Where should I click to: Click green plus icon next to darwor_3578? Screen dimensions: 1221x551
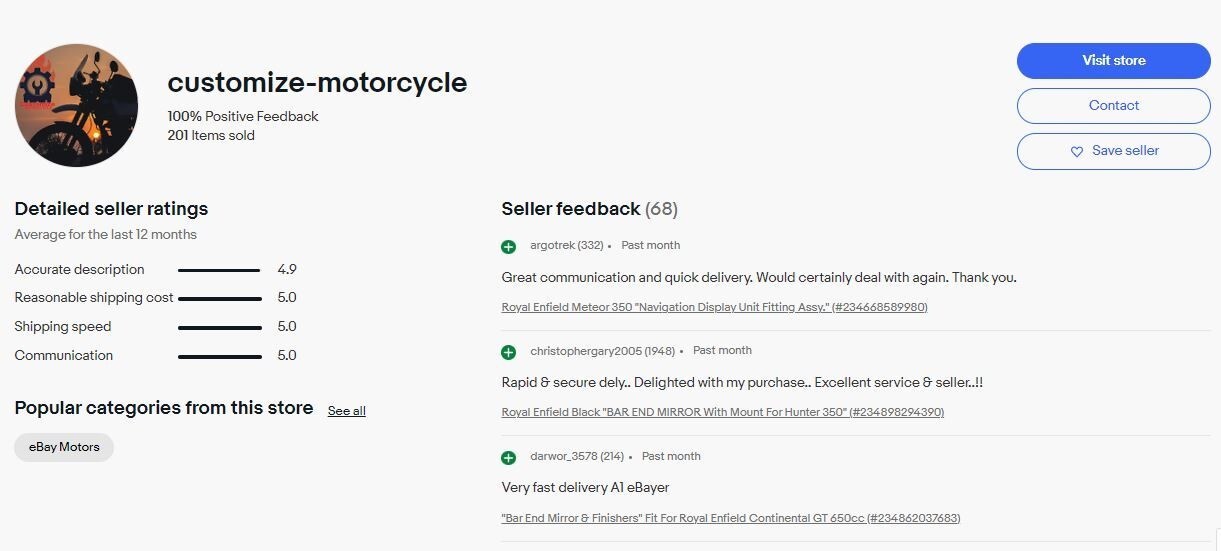pyautogui.click(x=508, y=458)
